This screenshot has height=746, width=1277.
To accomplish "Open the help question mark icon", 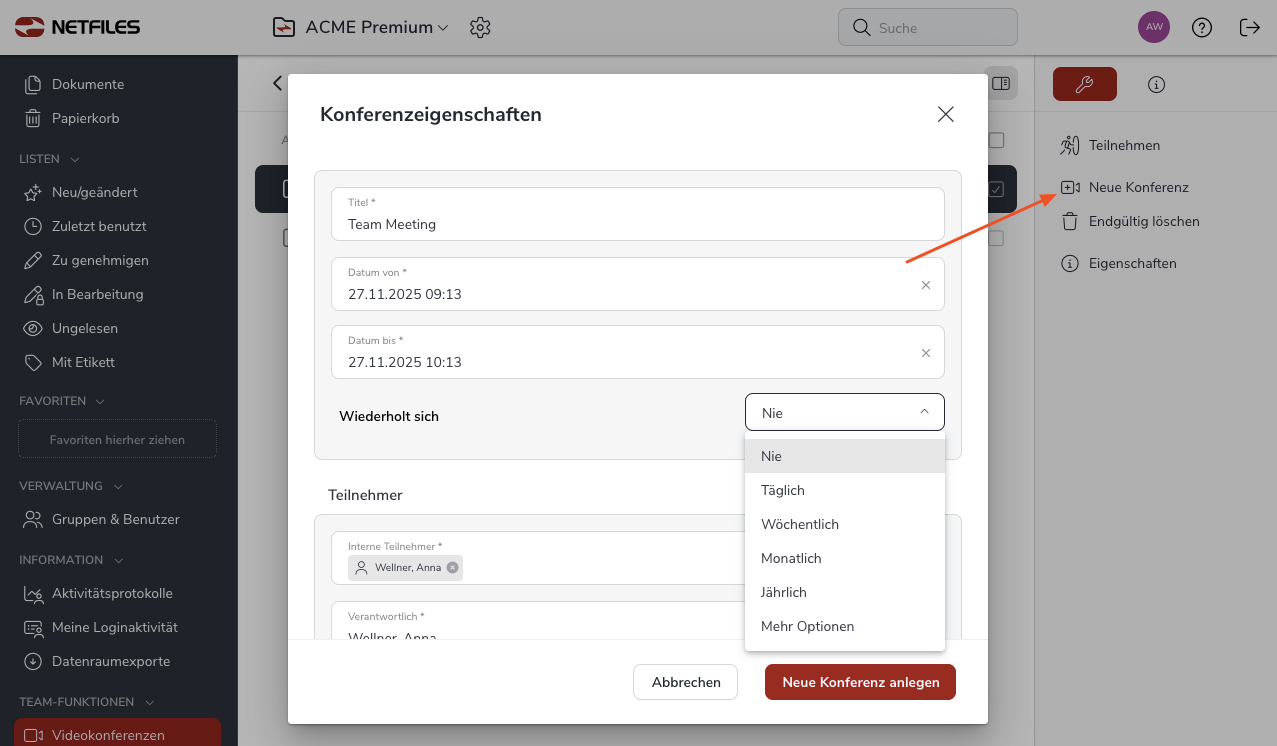I will 1202,27.
